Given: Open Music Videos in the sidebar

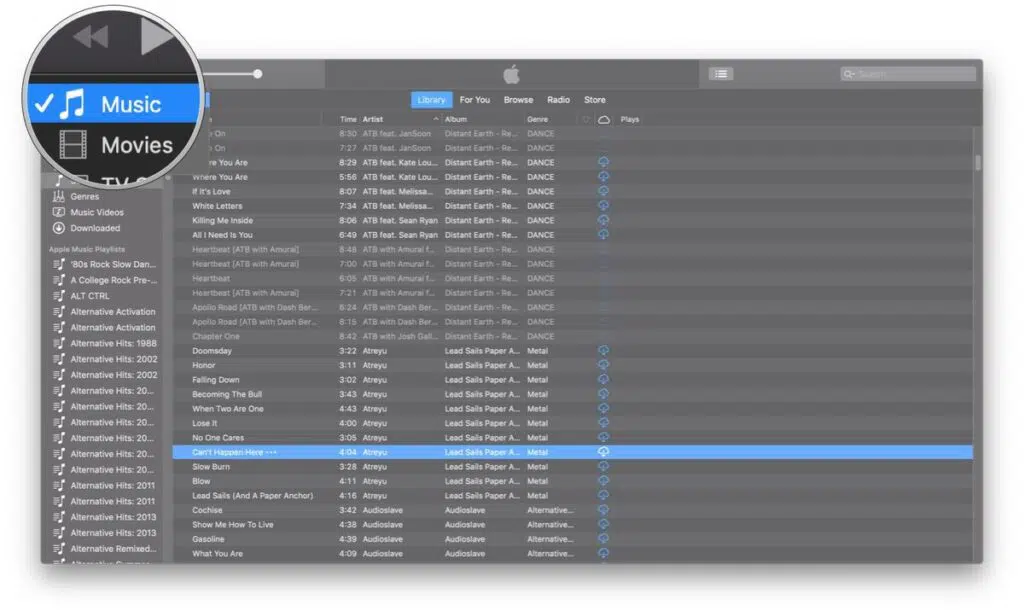Looking at the screenshot, I should tap(97, 212).
